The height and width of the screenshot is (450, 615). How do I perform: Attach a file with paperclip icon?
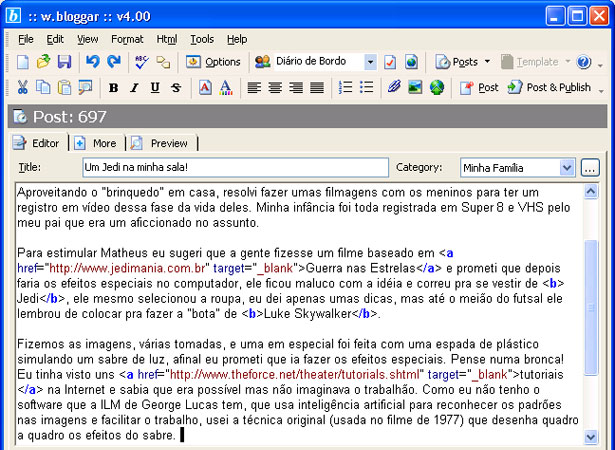(x=395, y=87)
